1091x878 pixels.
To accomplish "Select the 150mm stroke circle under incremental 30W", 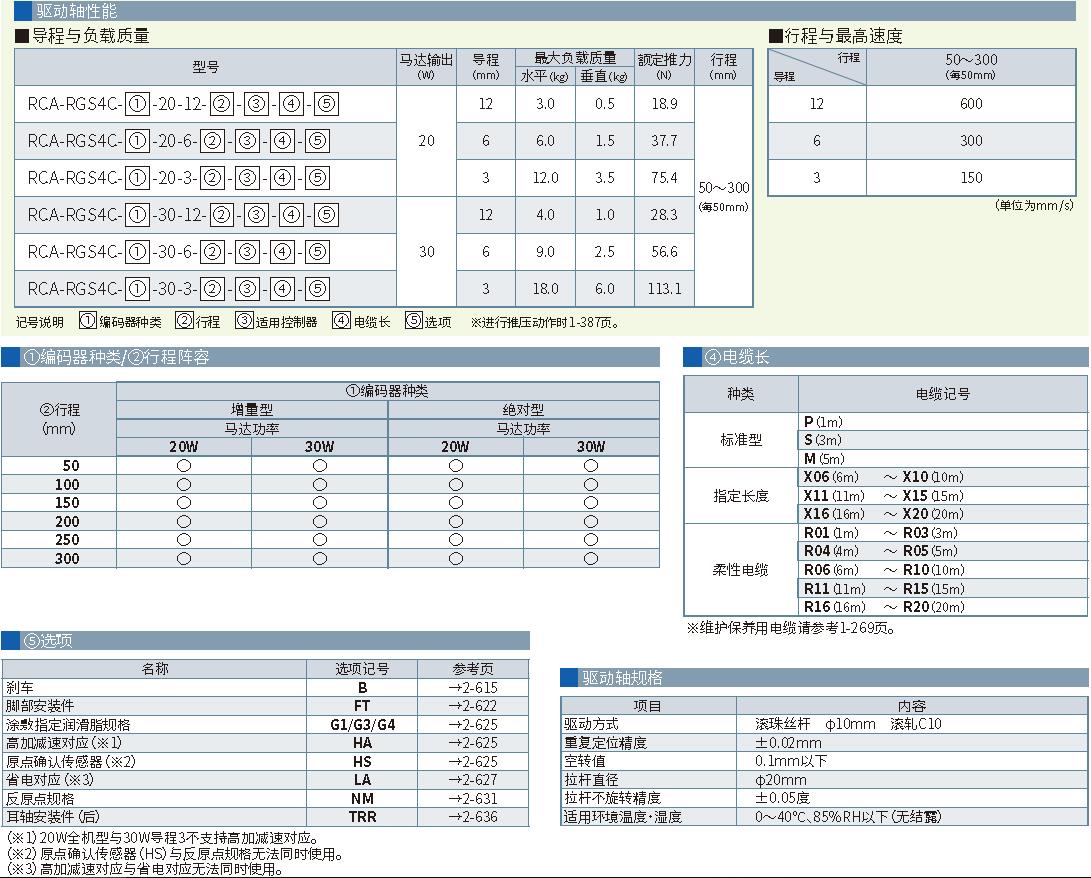I will click(320, 503).
